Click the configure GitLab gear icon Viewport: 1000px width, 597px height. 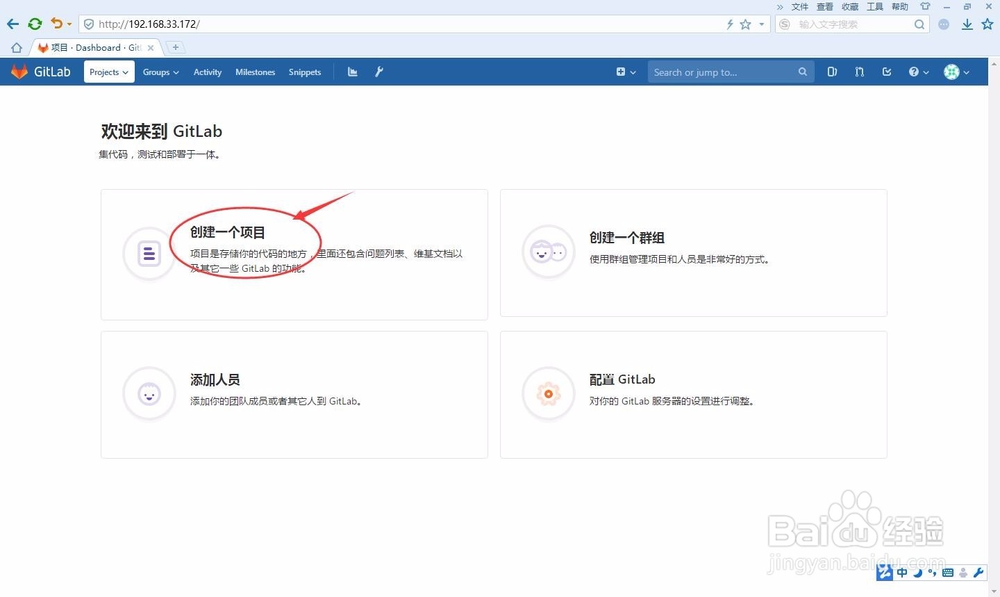(x=548, y=394)
